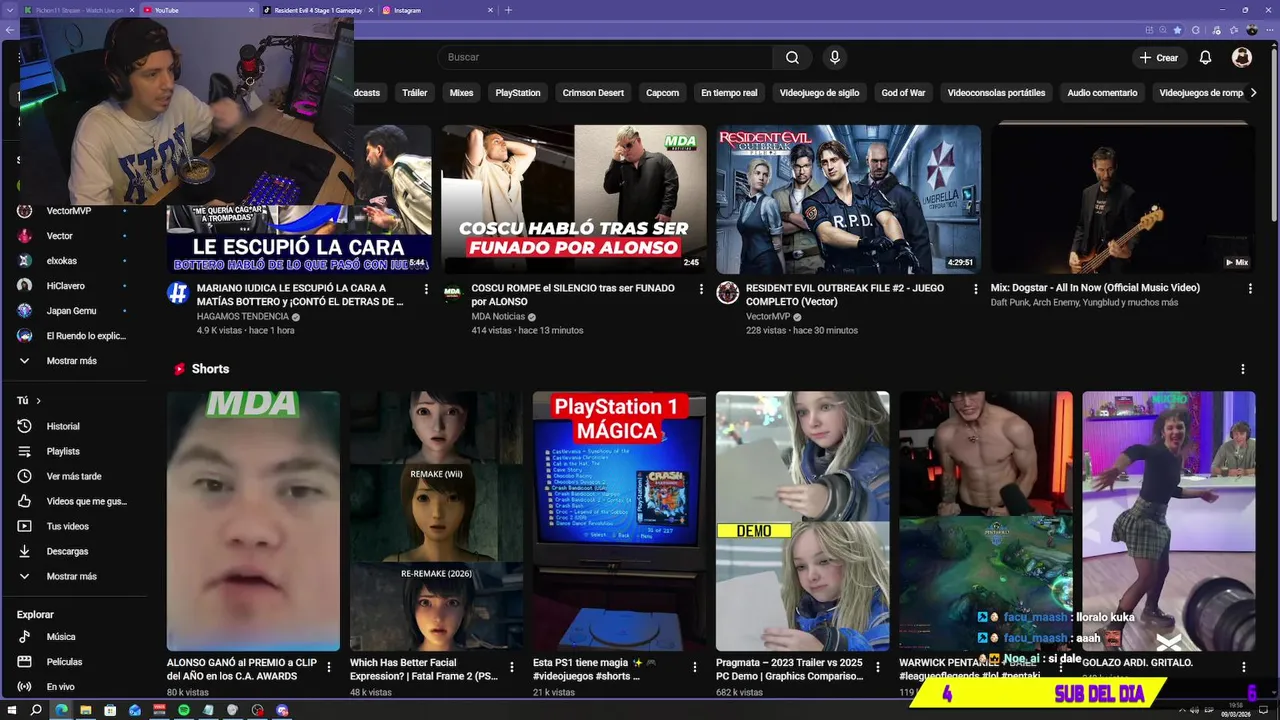Click the HAGAMOS TENDENCIA channel avatar
1280x720 pixels.
(178, 293)
